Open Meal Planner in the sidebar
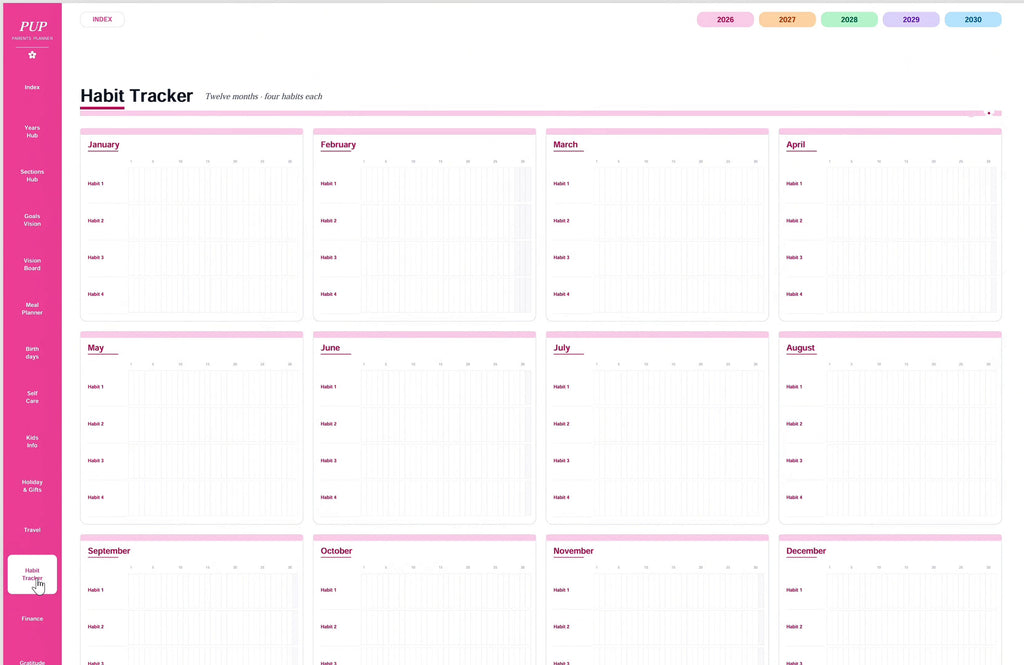This screenshot has height=665, width=1024. tap(32, 308)
